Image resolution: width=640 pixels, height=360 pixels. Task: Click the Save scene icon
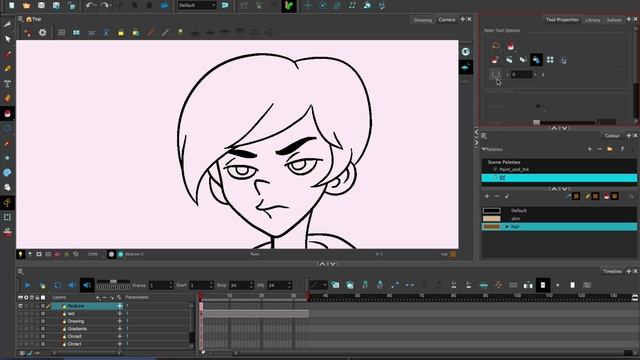point(41,5)
